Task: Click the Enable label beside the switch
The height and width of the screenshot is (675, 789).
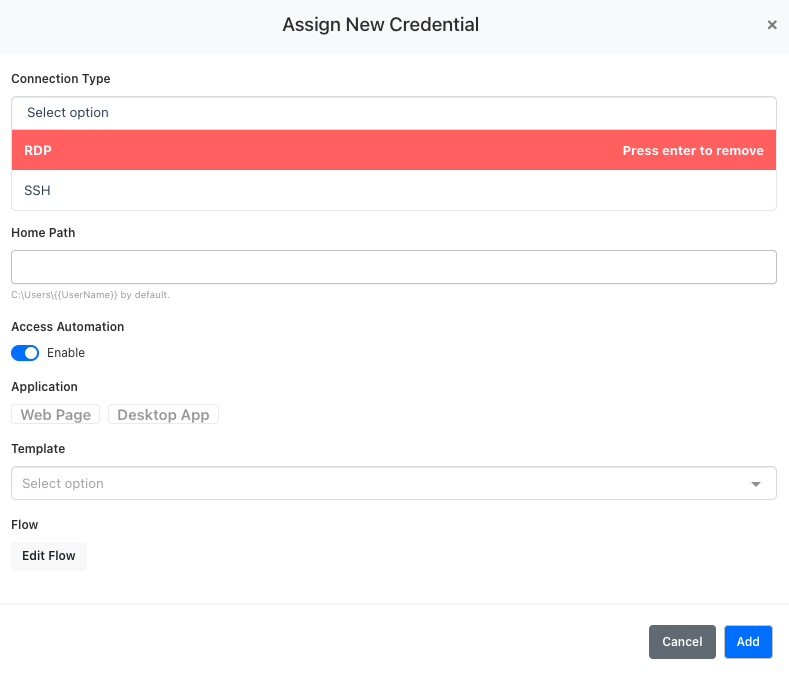Action: (66, 353)
